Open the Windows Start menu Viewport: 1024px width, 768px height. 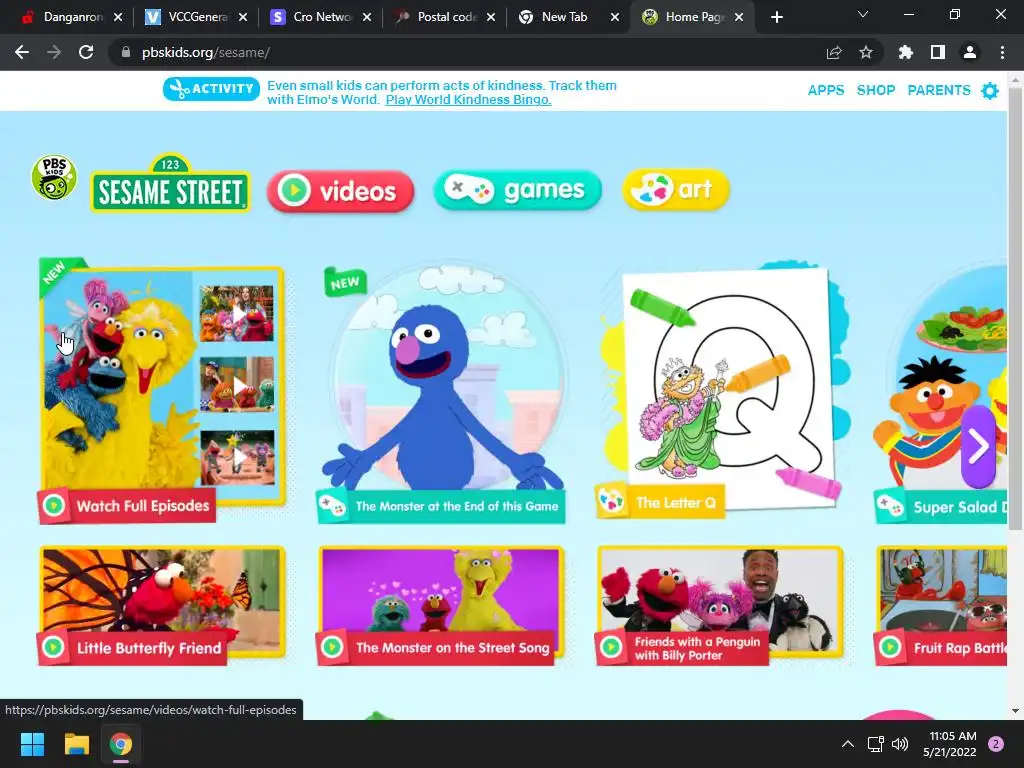[32, 744]
